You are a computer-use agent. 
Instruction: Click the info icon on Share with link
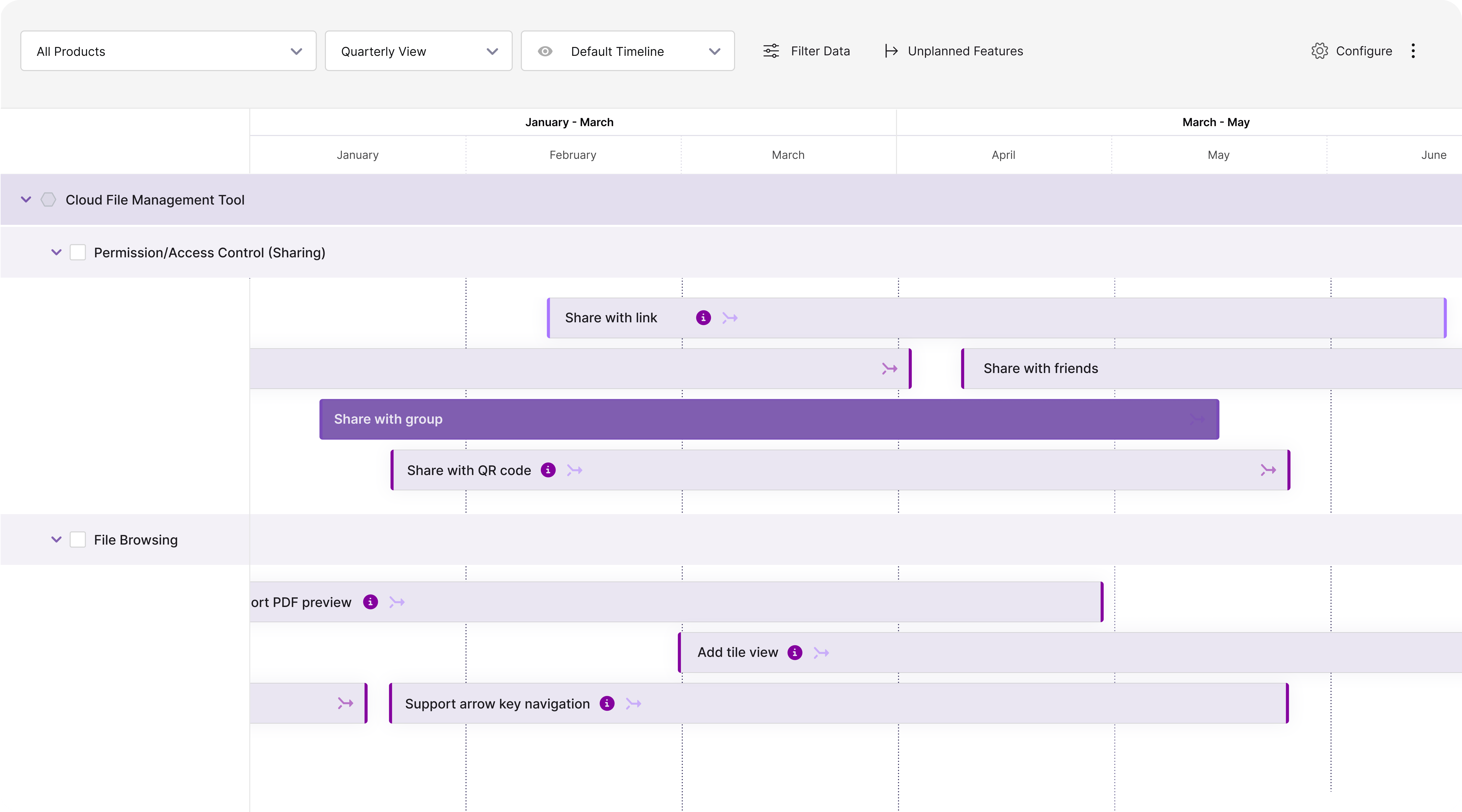tap(703, 318)
